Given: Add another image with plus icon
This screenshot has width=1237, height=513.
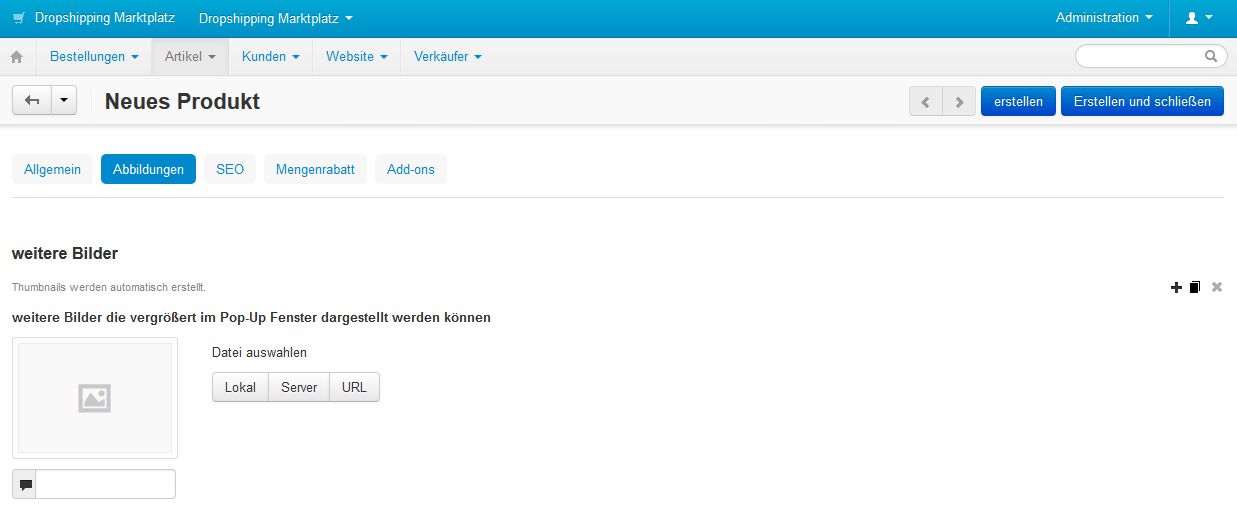Looking at the screenshot, I should point(1176,288).
